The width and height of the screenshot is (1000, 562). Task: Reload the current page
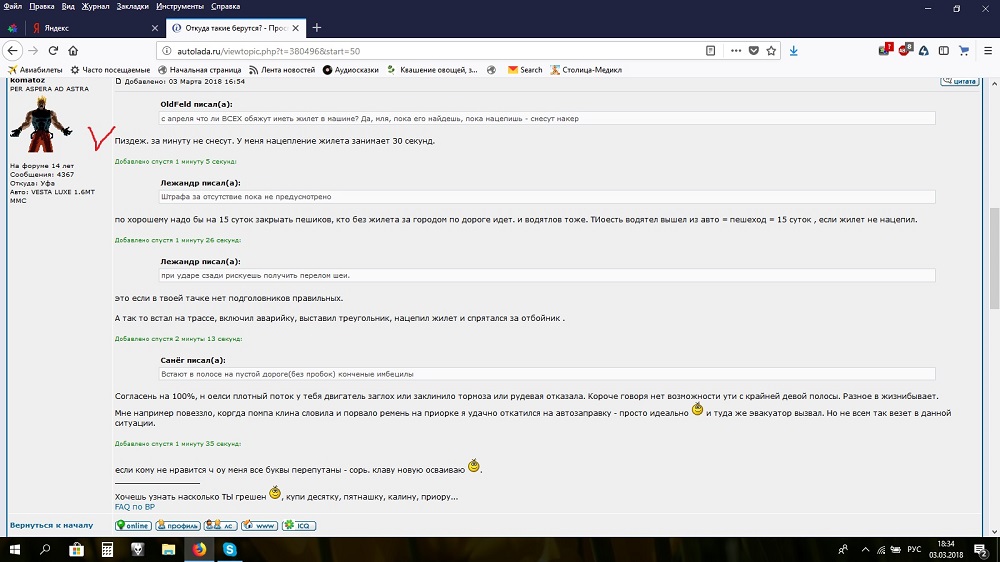tap(53, 50)
